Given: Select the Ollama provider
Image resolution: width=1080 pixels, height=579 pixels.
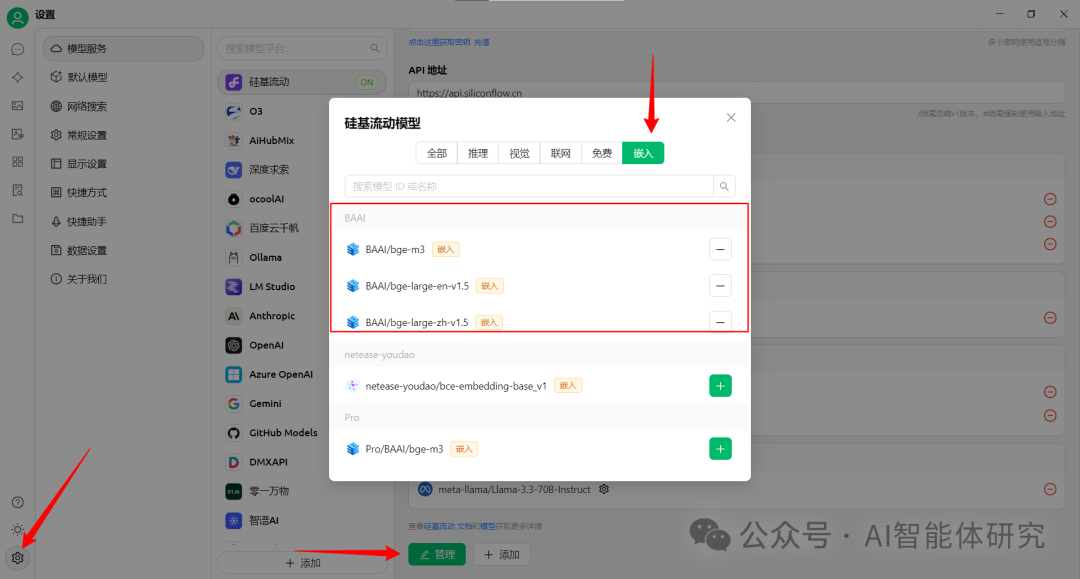Looking at the screenshot, I should click(302, 257).
